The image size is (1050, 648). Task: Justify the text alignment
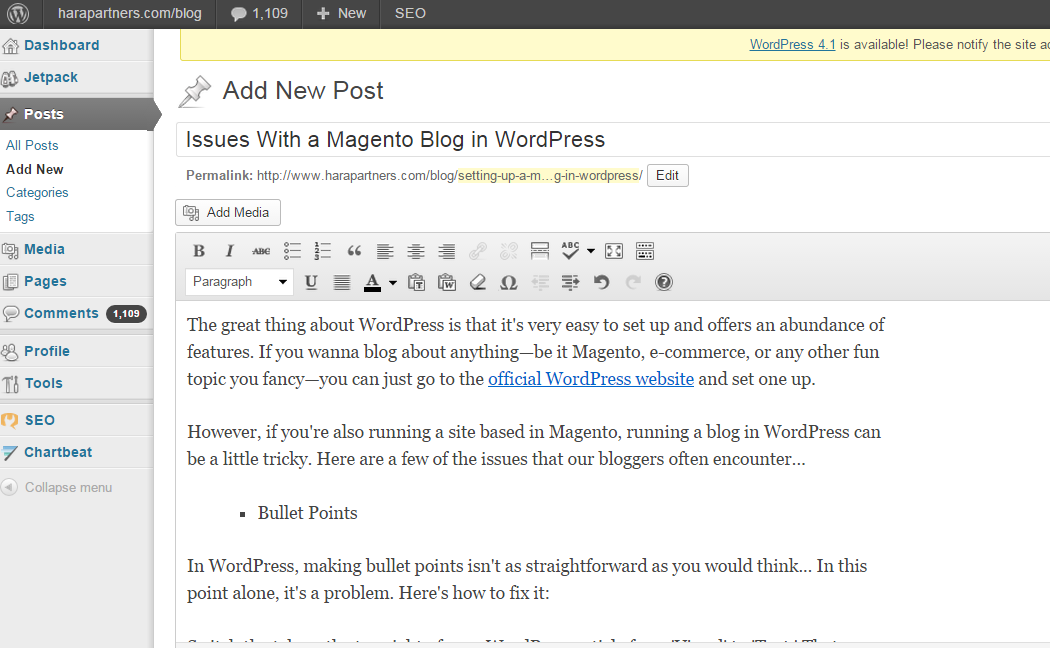(x=342, y=282)
